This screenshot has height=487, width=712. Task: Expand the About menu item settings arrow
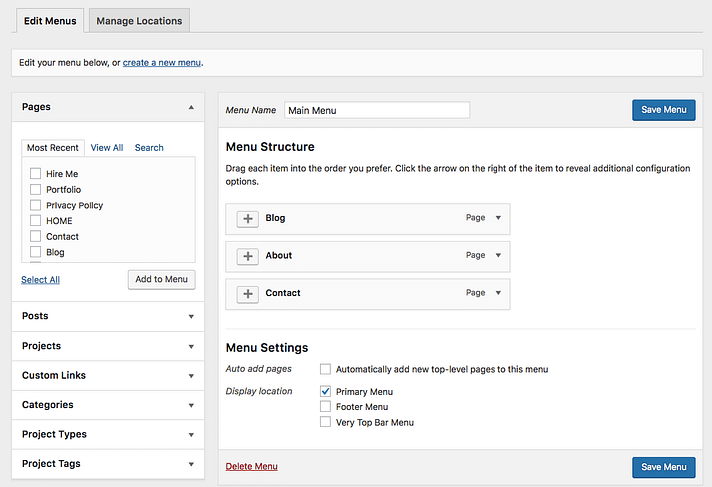pos(498,255)
